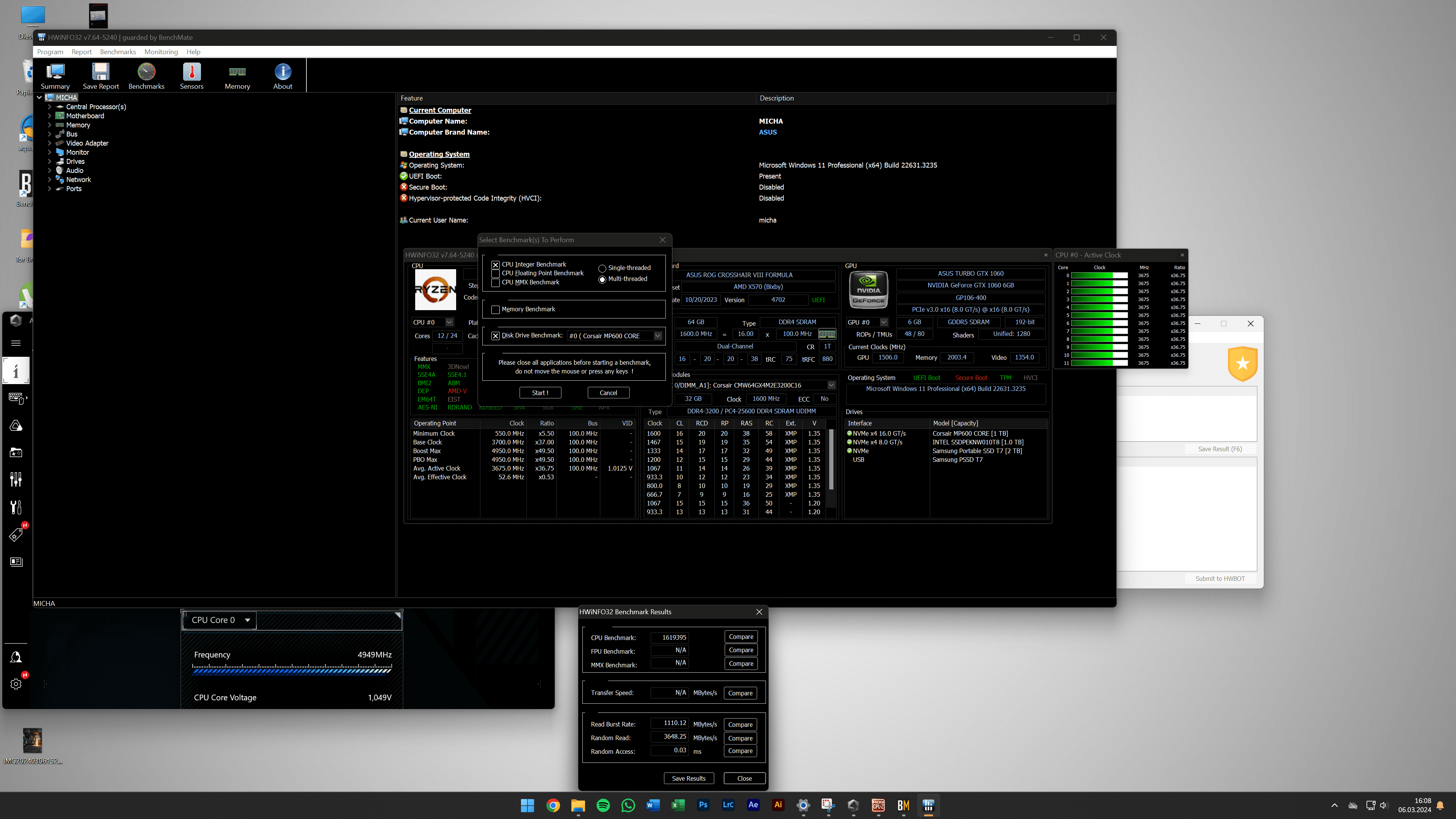Image resolution: width=1456 pixels, height=819 pixels.
Task: Click Close in Benchmark Results
Action: coord(744,778)
